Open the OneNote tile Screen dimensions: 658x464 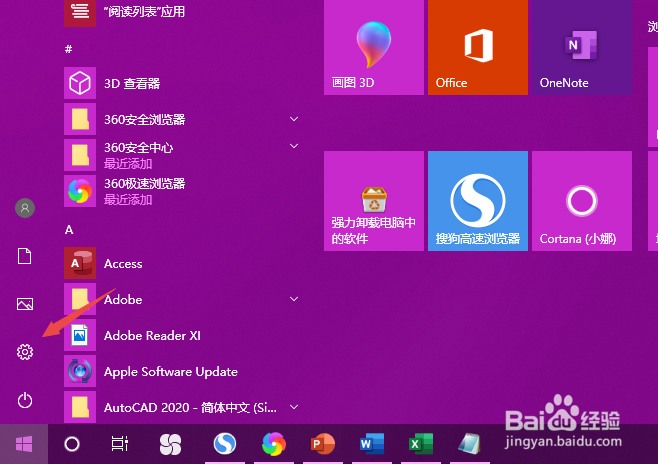click(x=582, y=47)
